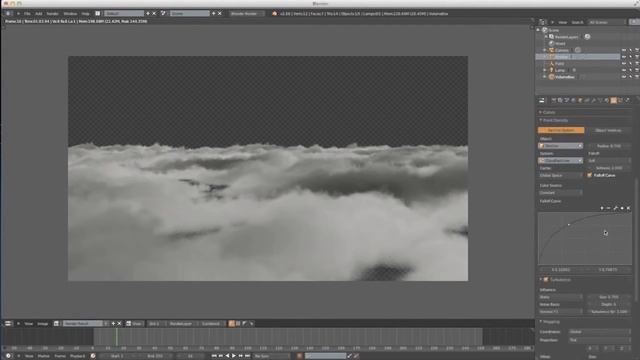Click the control point on falloff curve
640x360 pixels.
click(x=569, y=224)
